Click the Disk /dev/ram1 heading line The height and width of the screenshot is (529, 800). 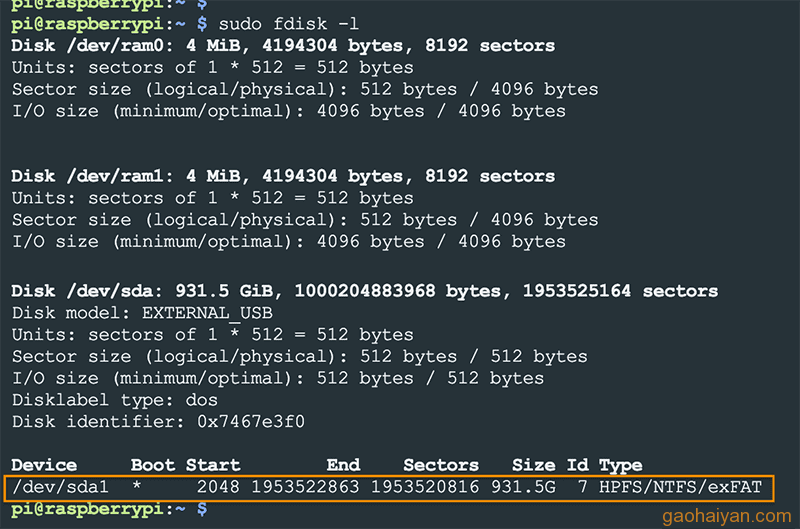click(x=283, y=177)
